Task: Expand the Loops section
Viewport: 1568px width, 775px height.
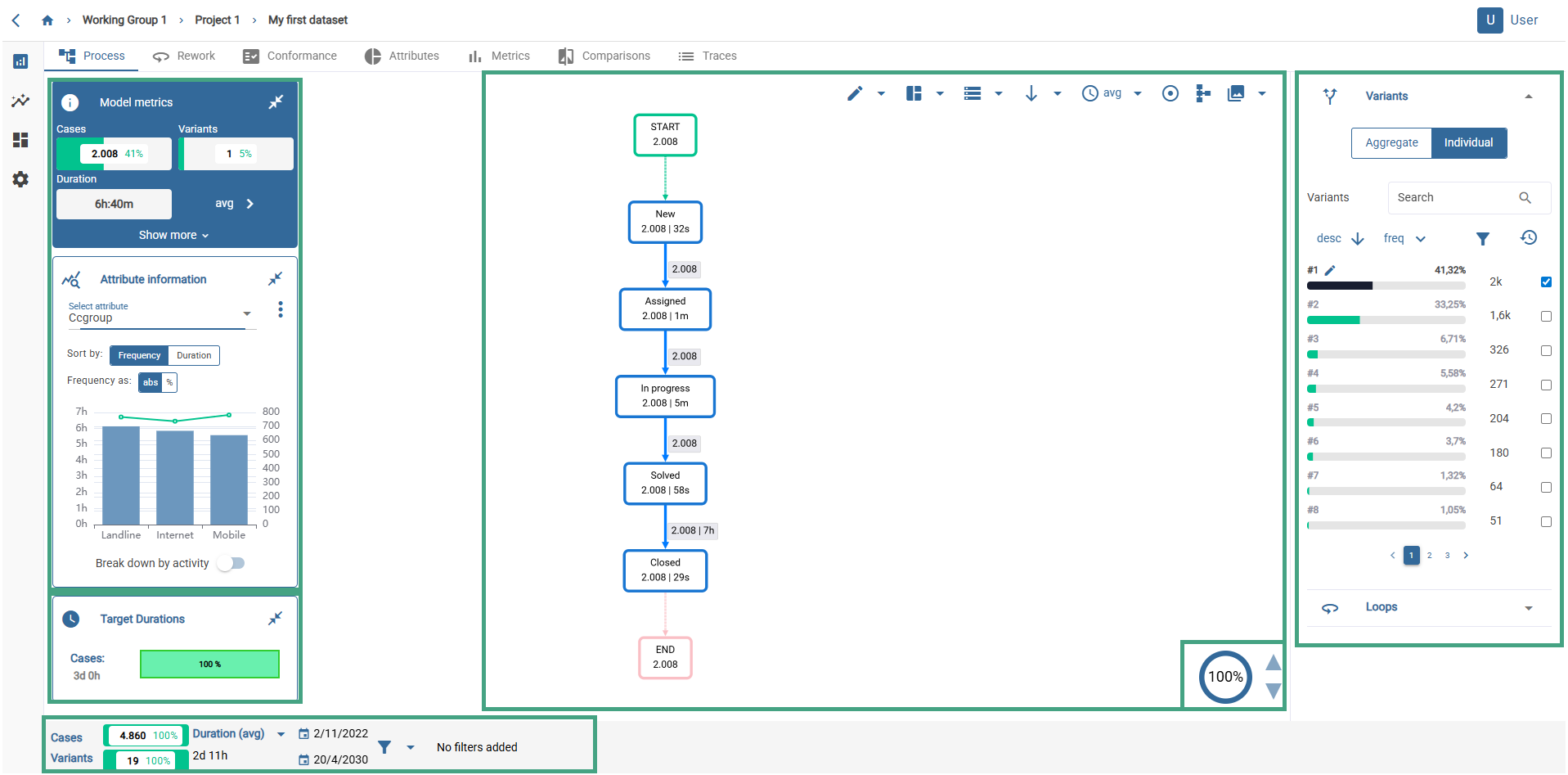Action: coord(1528,607)
